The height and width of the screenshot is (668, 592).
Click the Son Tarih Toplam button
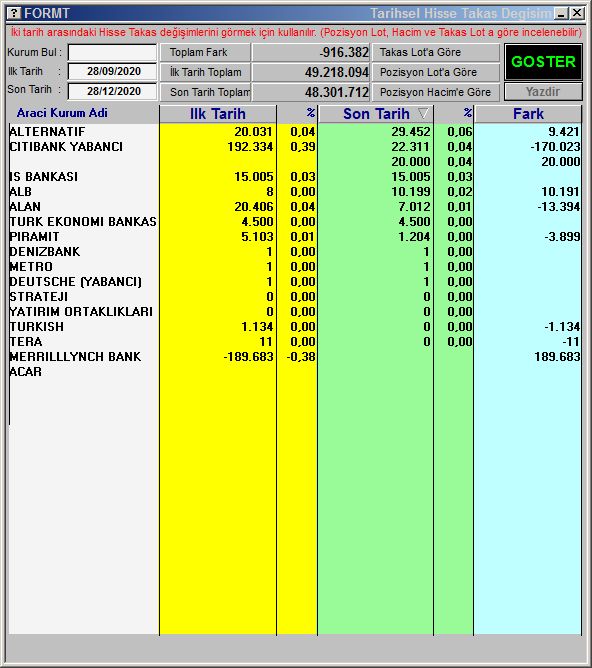click(205, 92)
